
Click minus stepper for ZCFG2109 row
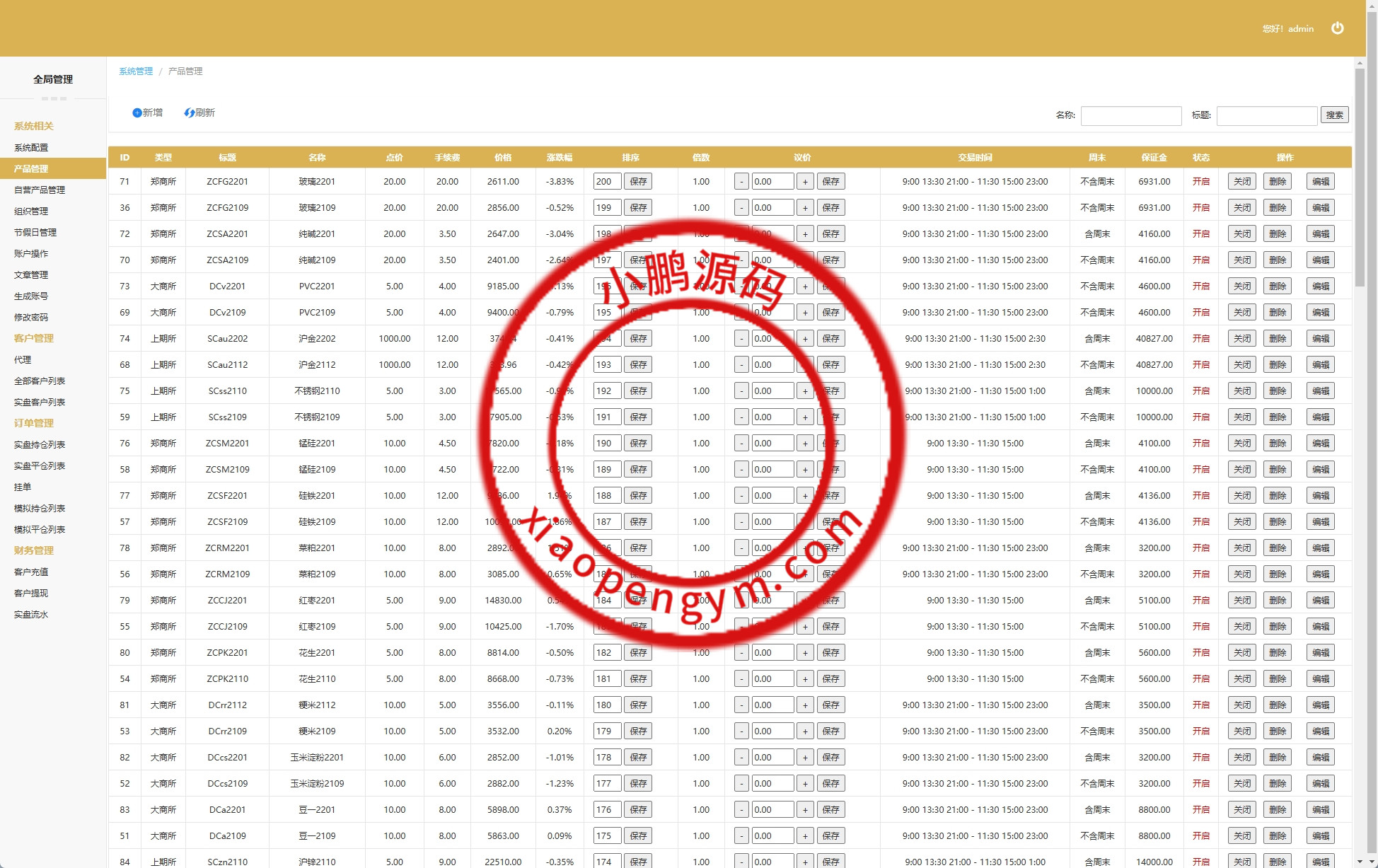[741, 208]
